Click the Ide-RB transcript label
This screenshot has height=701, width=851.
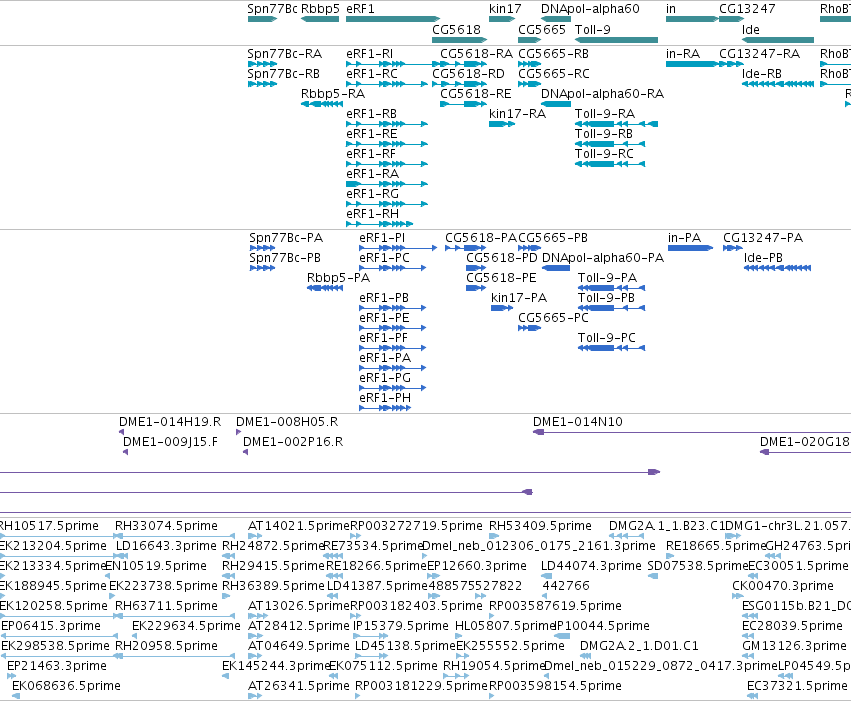coord(762,73)
